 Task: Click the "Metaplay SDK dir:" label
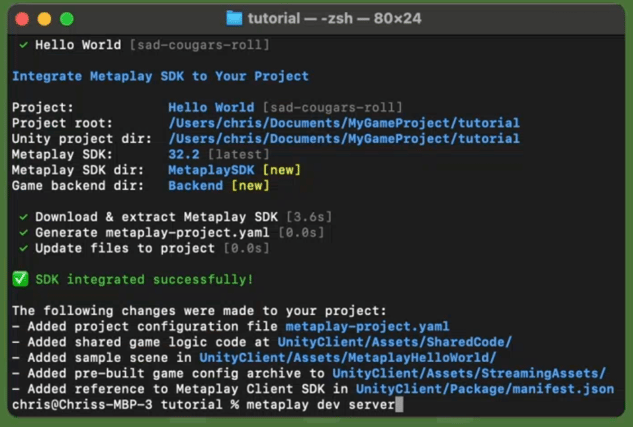(78, 170)
